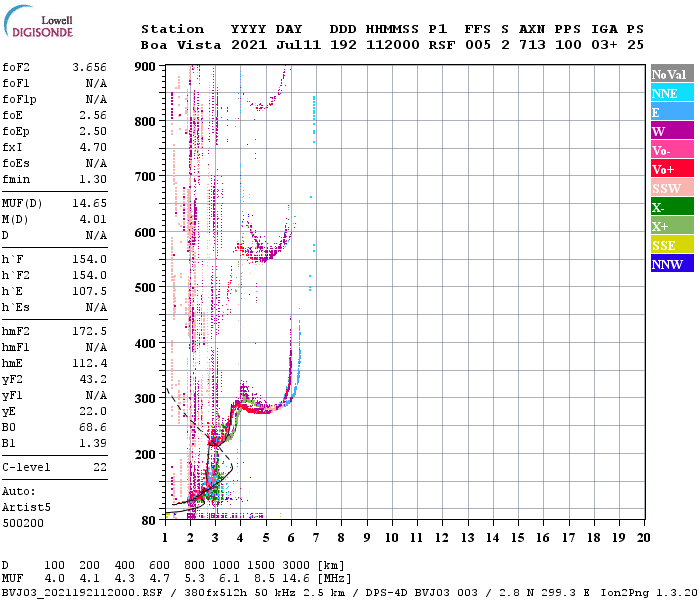This screenshot has width=700, height=600.
Task: Click the DPS-4D BVJ03 003 instrument text
Action: point(421,593)
